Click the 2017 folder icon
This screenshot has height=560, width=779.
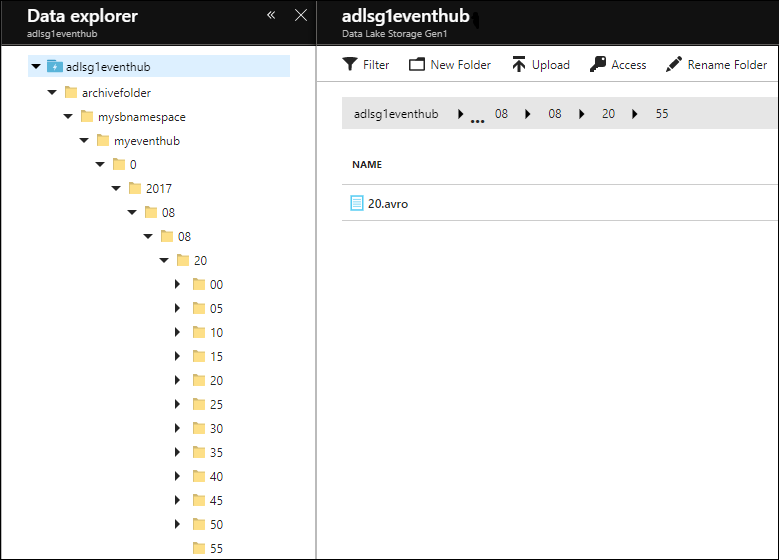[135, 188]
